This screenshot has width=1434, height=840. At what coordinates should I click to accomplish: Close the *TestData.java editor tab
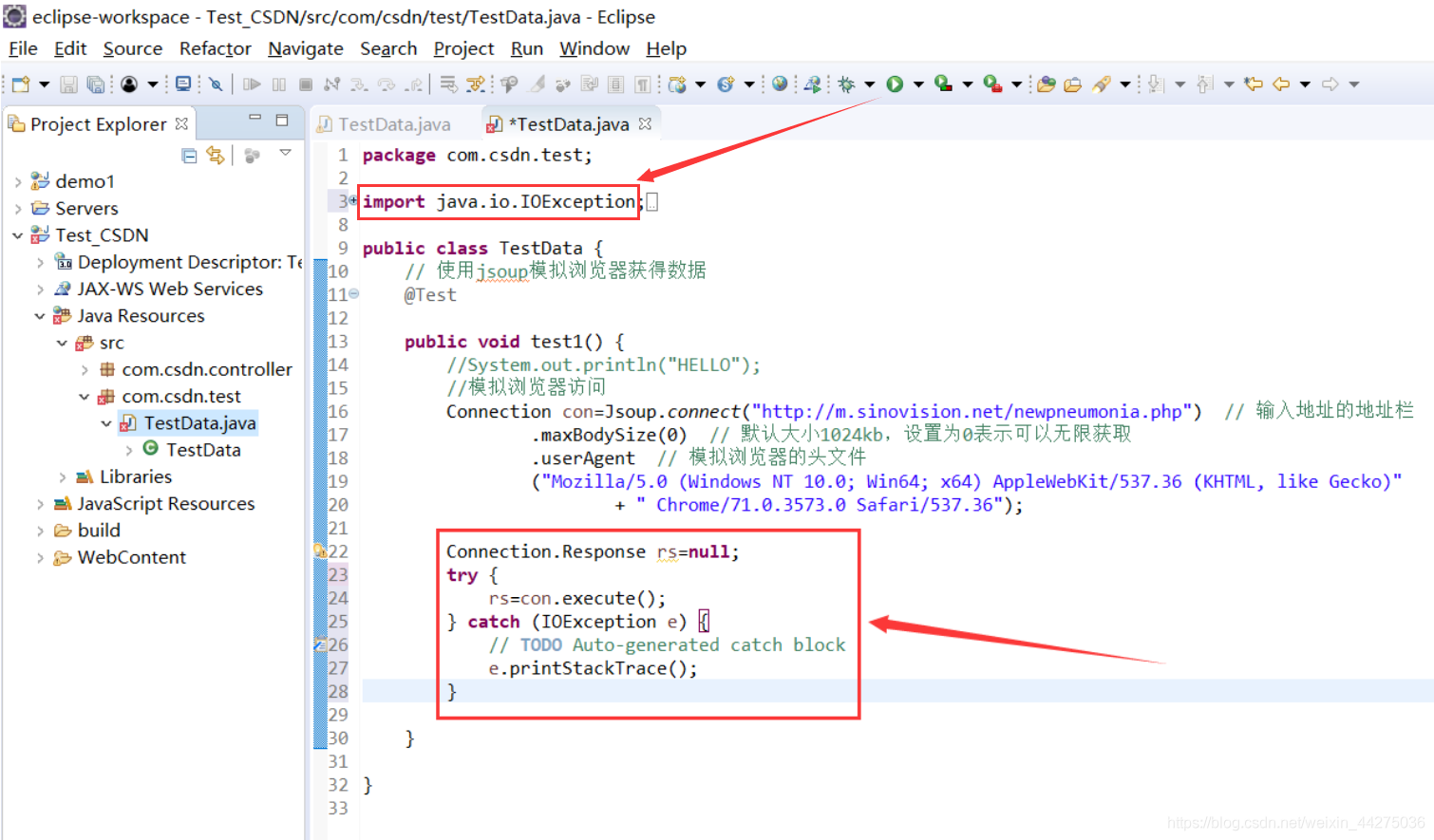pyautogui.click(x=645, y=123)
